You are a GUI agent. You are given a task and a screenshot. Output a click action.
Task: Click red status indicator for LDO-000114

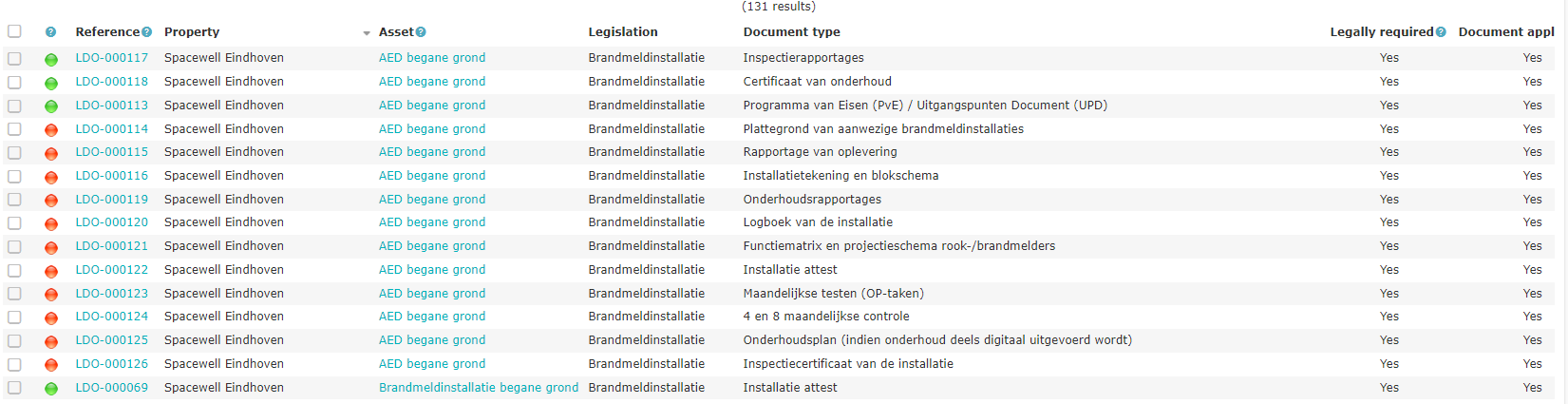51,129
